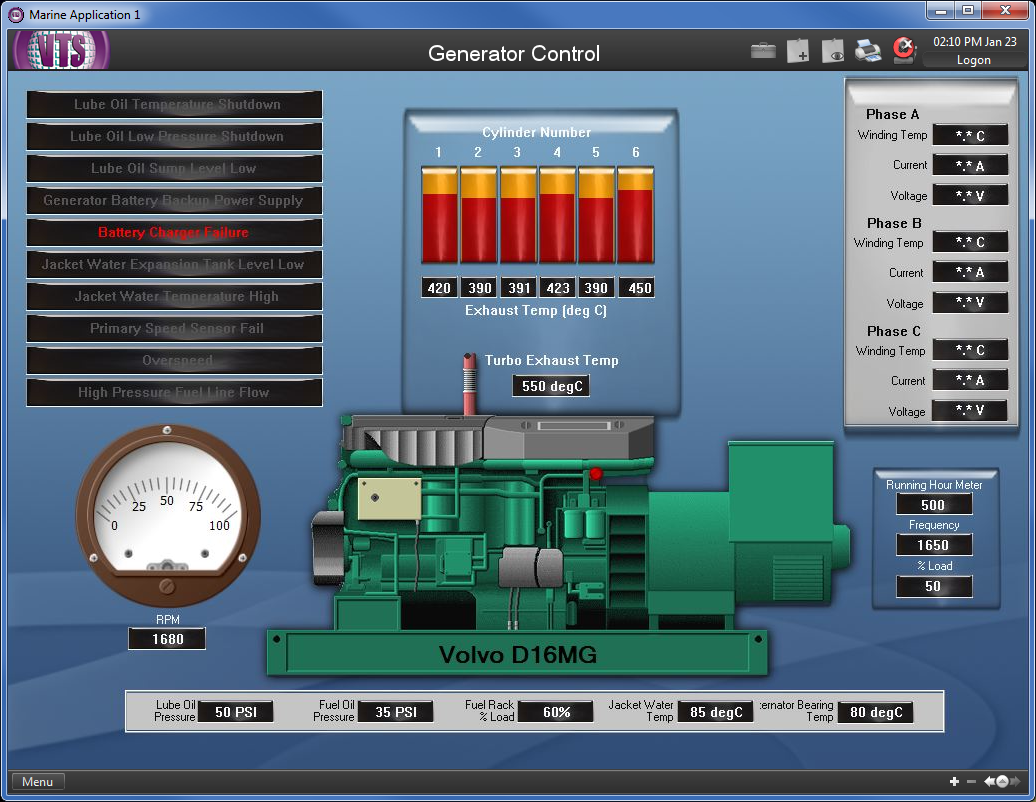Open the toolbox icon in the title bar
1036x802 pixels.
click(763, 51)
